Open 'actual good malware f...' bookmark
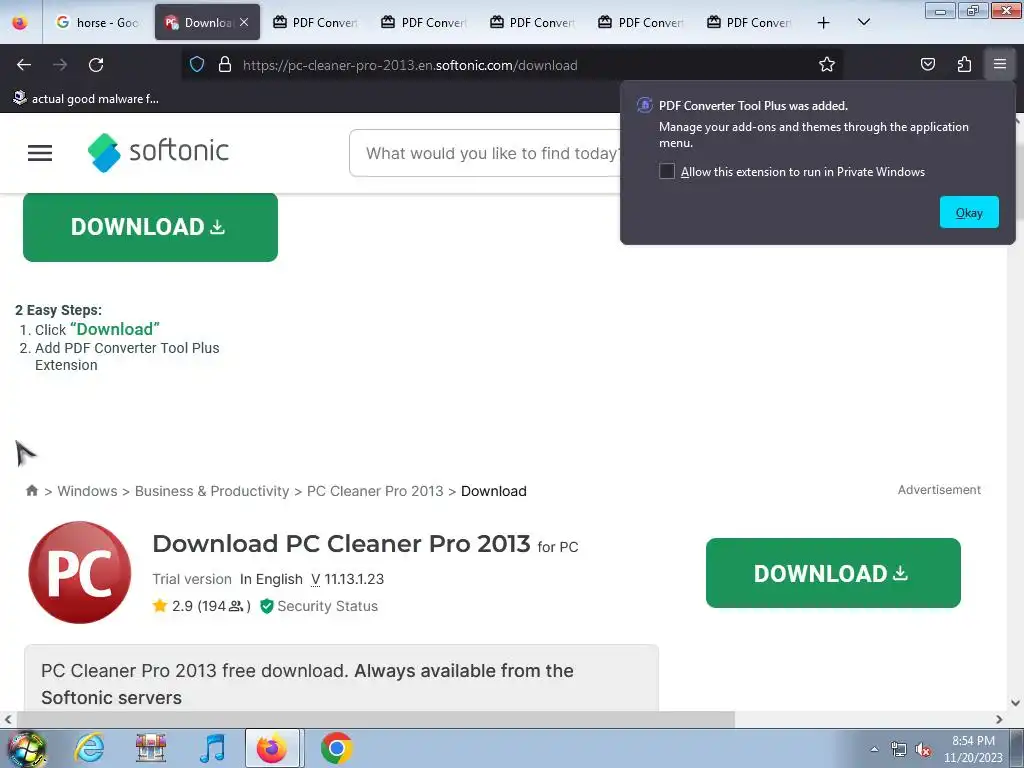This screenshot has width=1024, height=768. click(86, 99)
